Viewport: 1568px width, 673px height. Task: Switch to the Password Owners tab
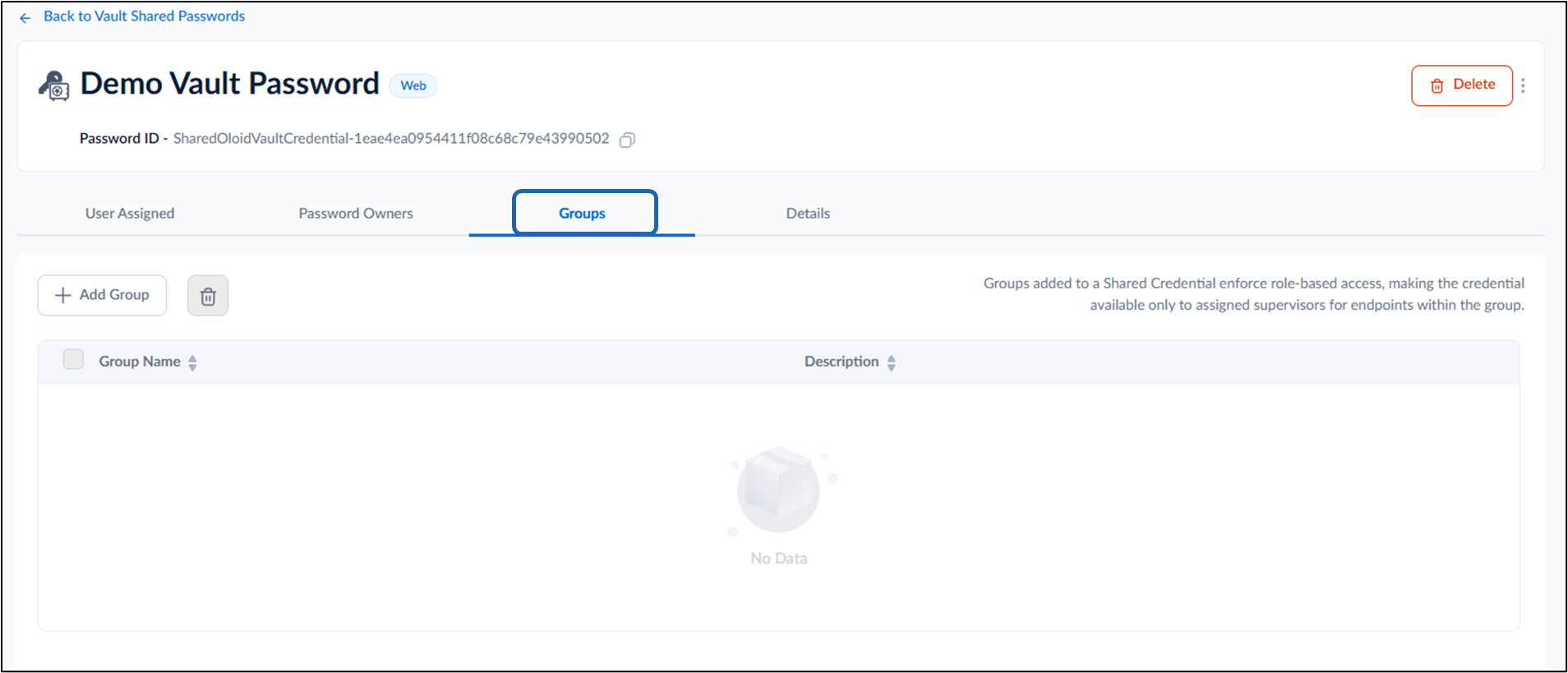click(356, 214)
